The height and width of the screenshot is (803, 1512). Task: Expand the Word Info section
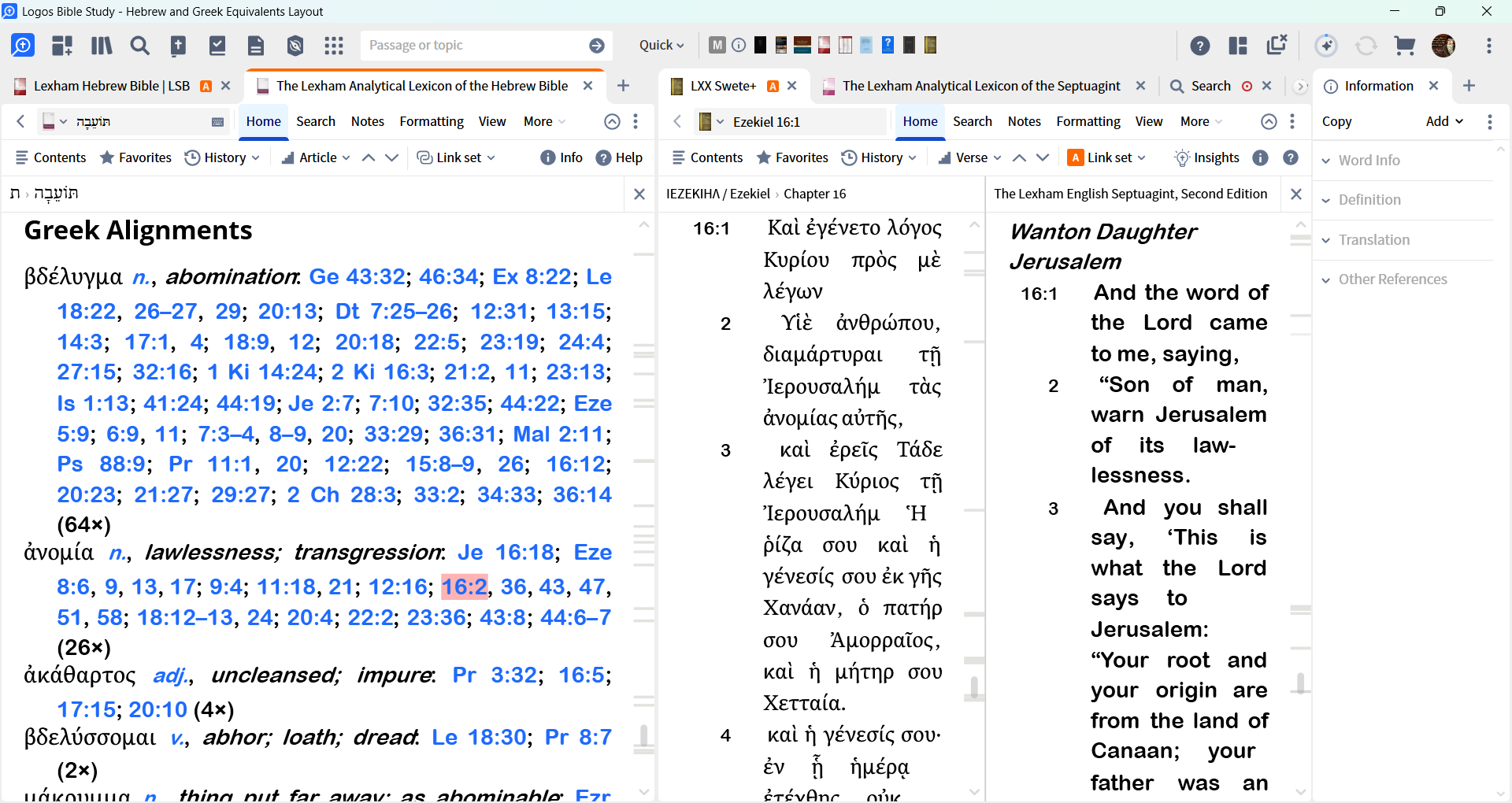coord(1361,160)
